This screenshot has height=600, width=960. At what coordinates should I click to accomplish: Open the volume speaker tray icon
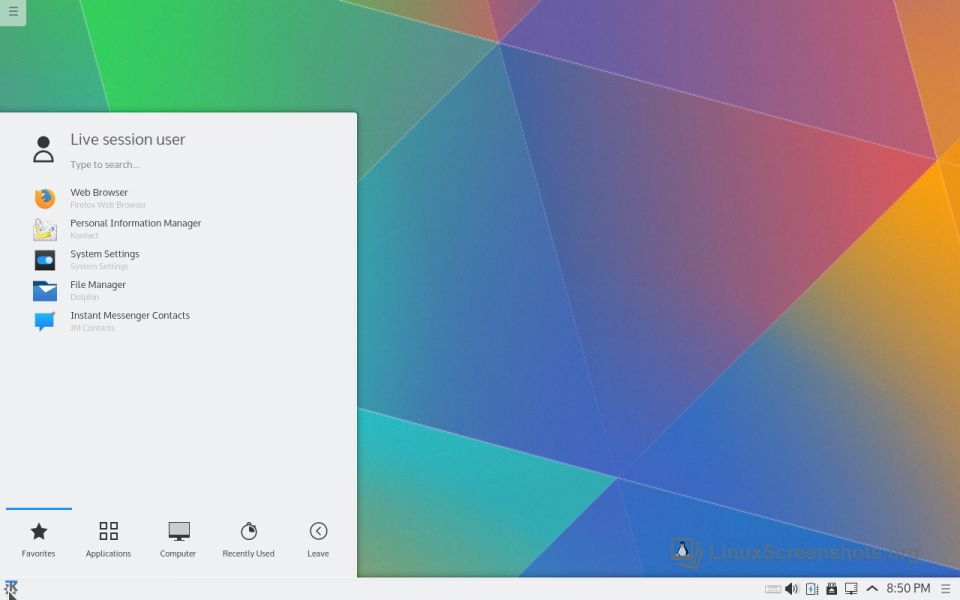click(791, 589)
